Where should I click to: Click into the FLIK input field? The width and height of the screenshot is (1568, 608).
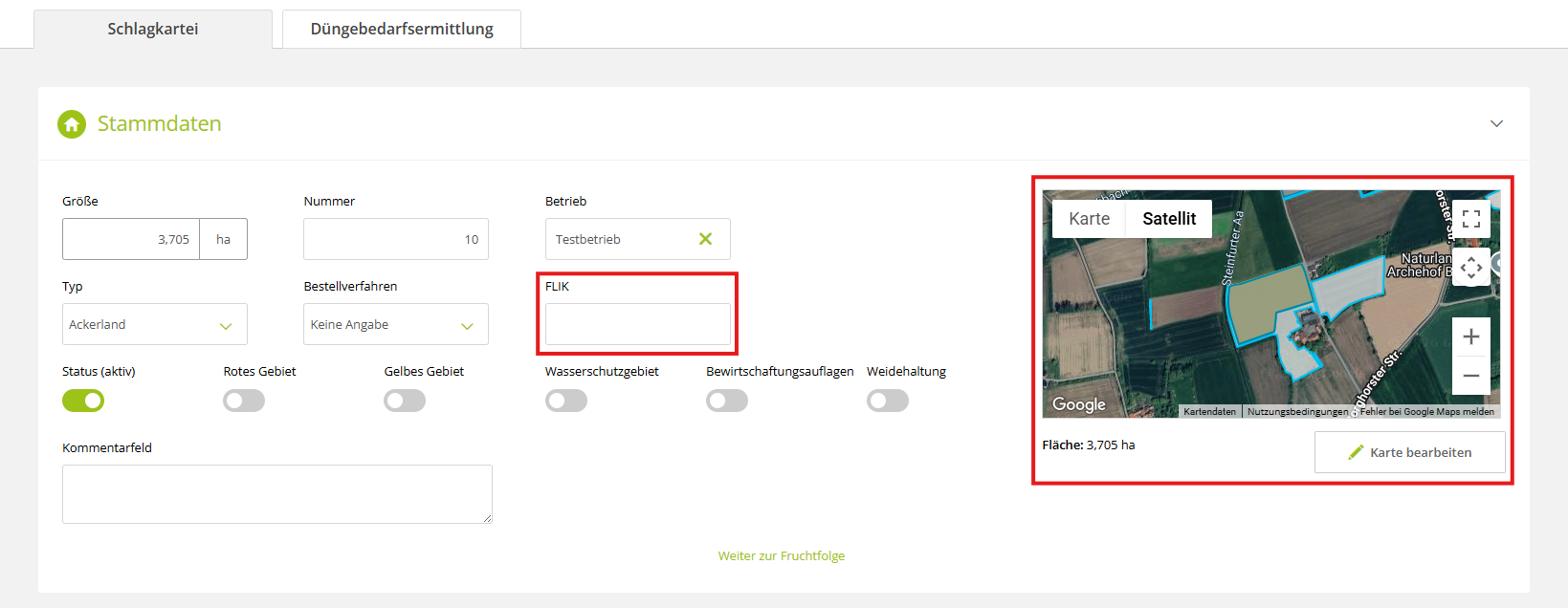pyautogui.click(x=637, y=325)
